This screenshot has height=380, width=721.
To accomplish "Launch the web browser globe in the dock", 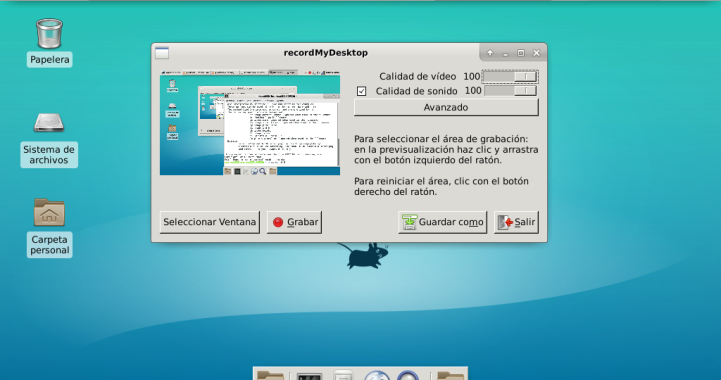I will click(377, 376).
